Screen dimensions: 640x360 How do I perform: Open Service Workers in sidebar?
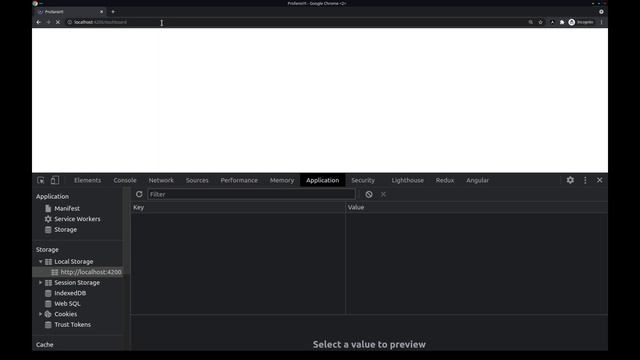click(77, 219)
